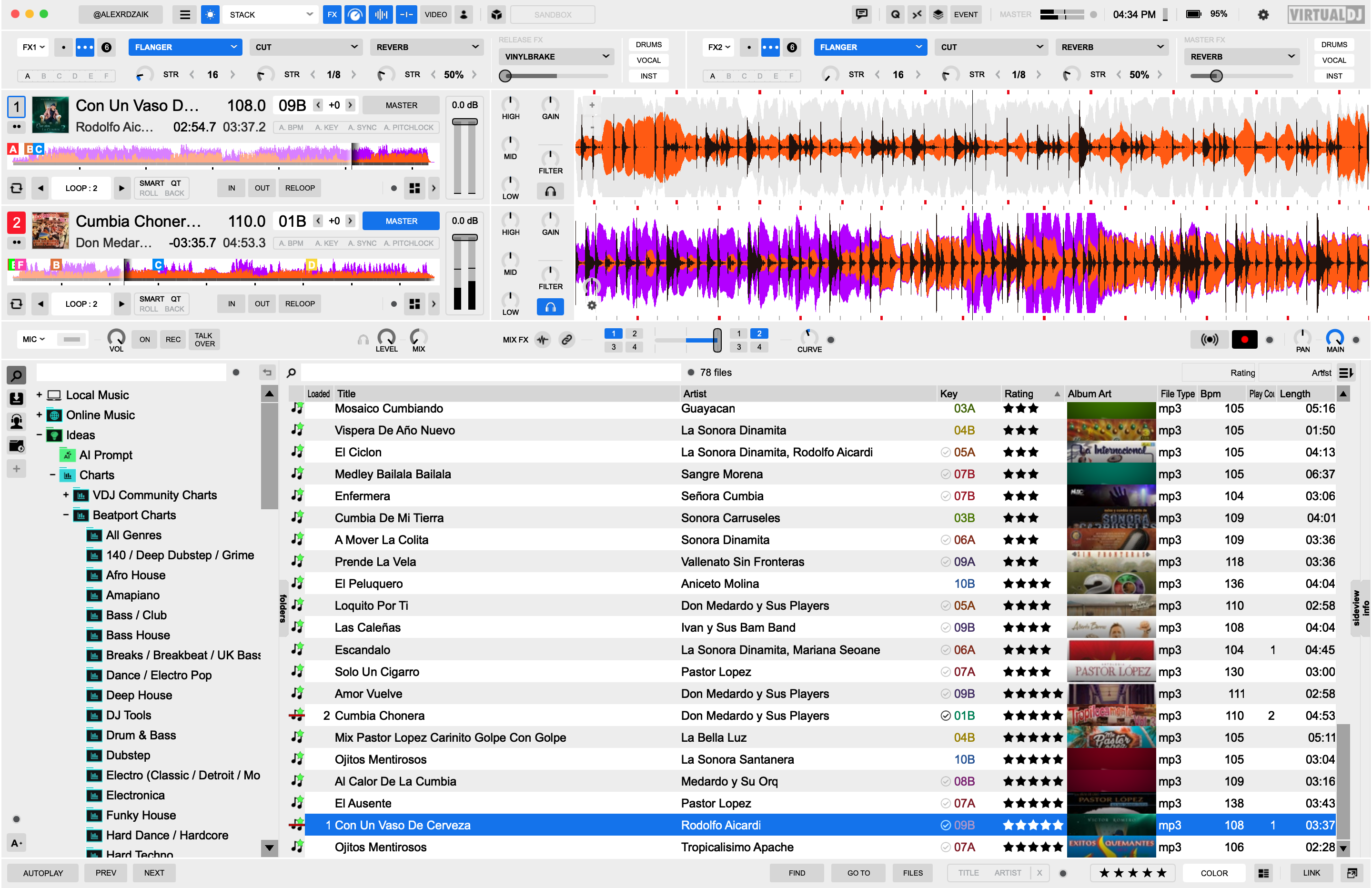
Task: Click deck 2 headphone cue button
Action: click(550, 307)
